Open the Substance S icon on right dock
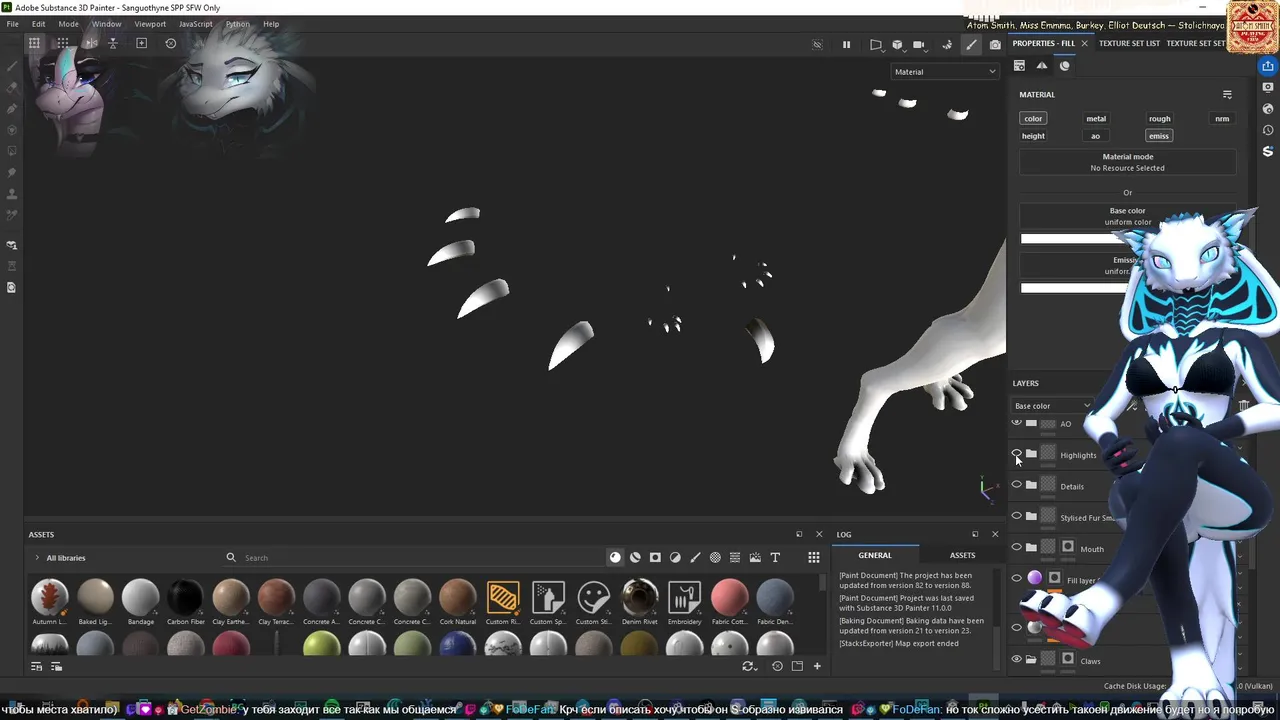 [1268, 151]
